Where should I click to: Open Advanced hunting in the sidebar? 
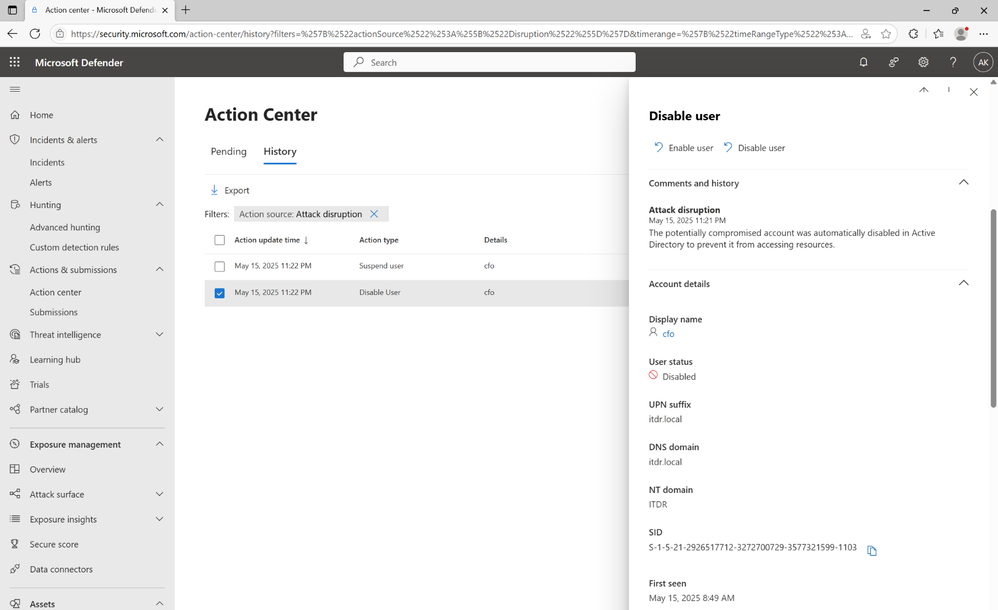coord(65,227)
